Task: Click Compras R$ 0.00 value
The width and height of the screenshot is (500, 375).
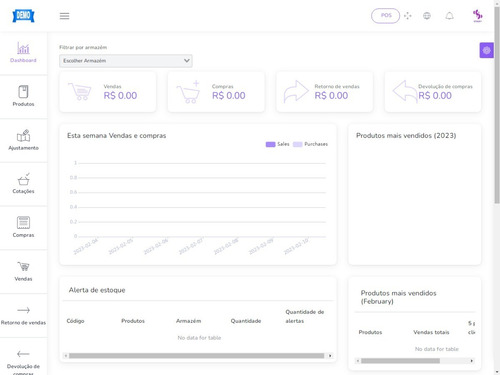Action: [229, 96]
